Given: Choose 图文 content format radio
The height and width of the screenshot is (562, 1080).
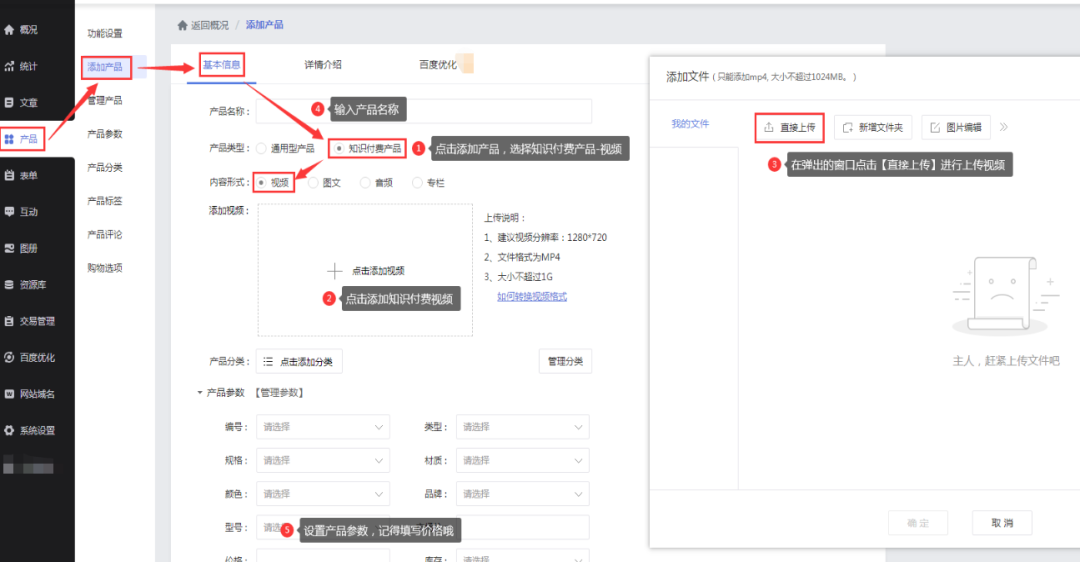Looking at the screenshot, I should point(313,183).
